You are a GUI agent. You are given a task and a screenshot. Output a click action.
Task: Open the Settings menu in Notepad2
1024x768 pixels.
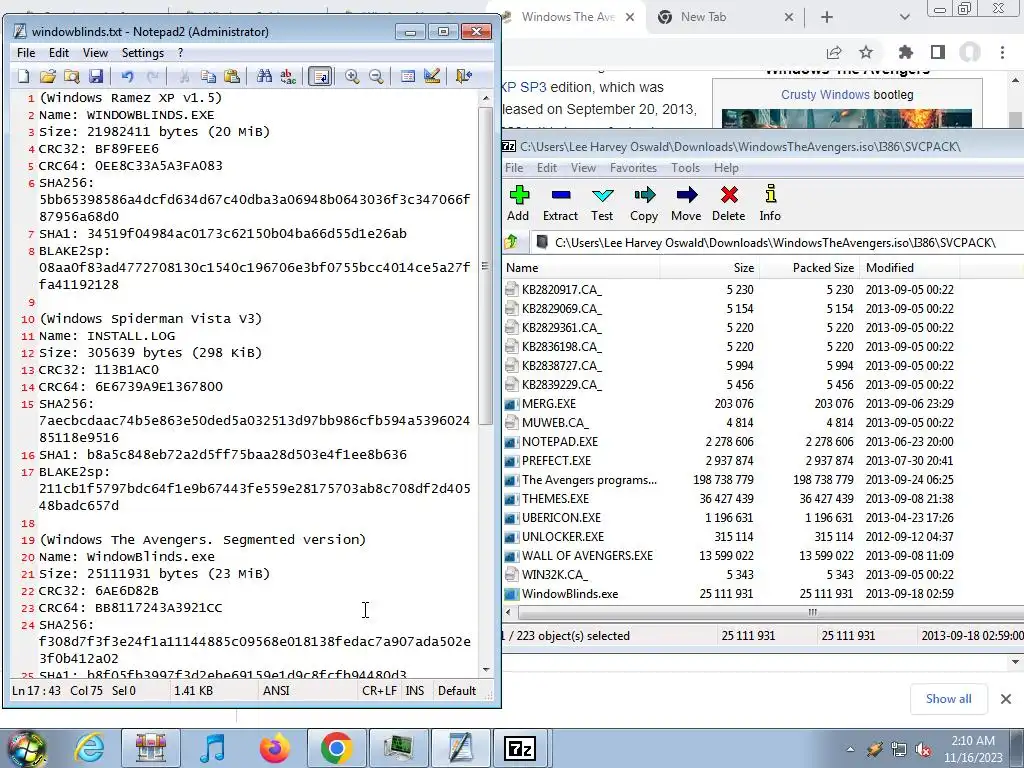[x=143, y=53]
